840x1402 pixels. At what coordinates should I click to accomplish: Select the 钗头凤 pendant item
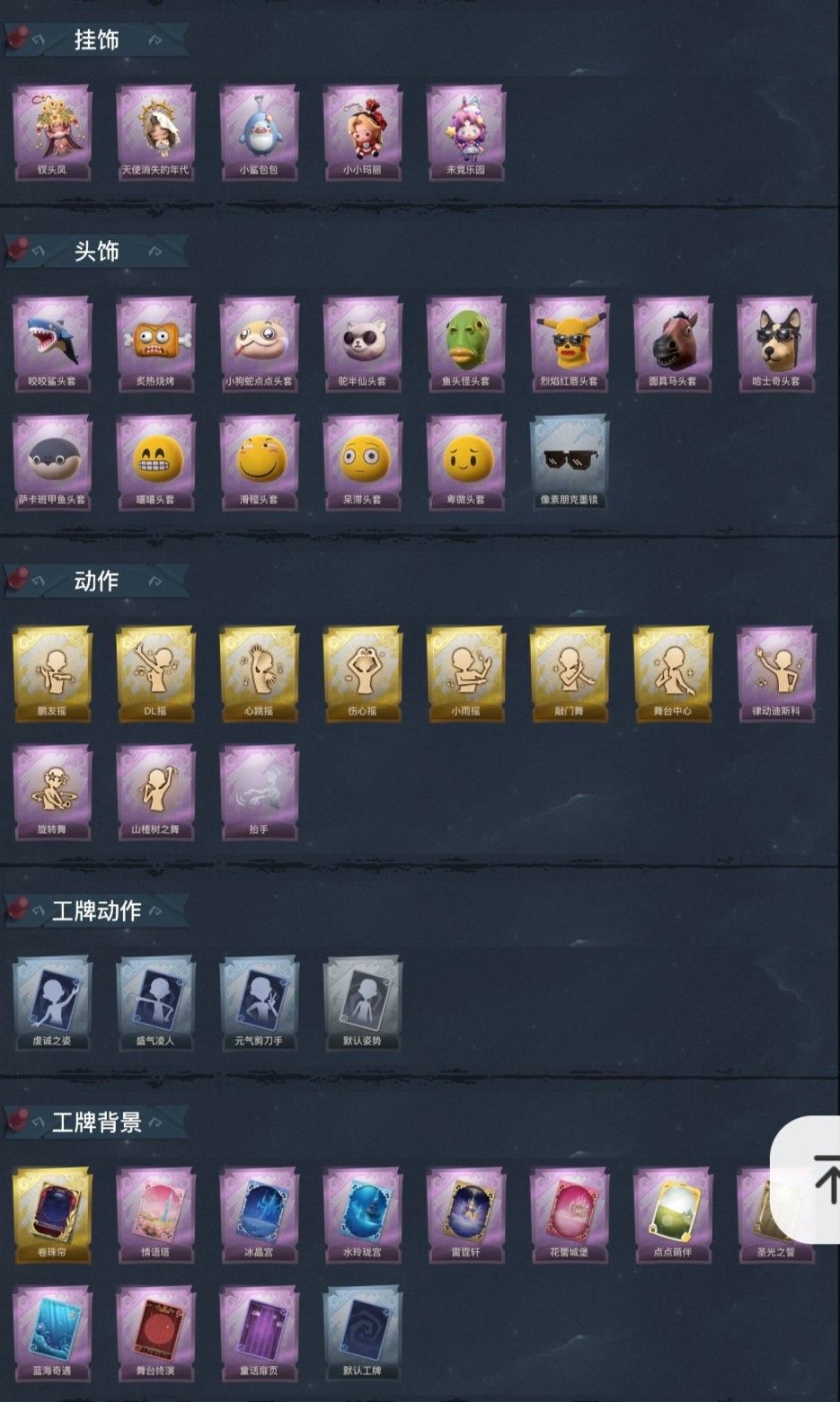(x=52, y=133)
